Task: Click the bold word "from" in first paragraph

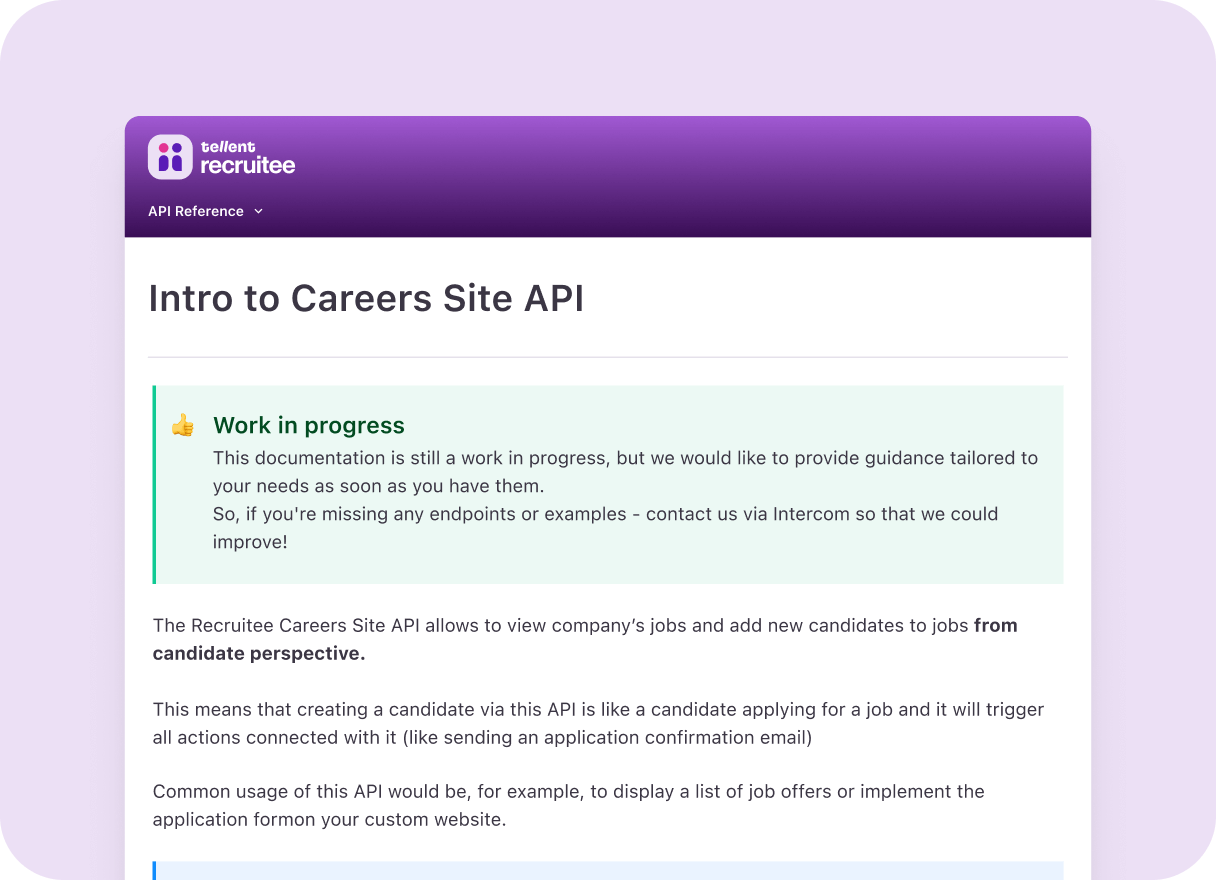Action: 995,625
